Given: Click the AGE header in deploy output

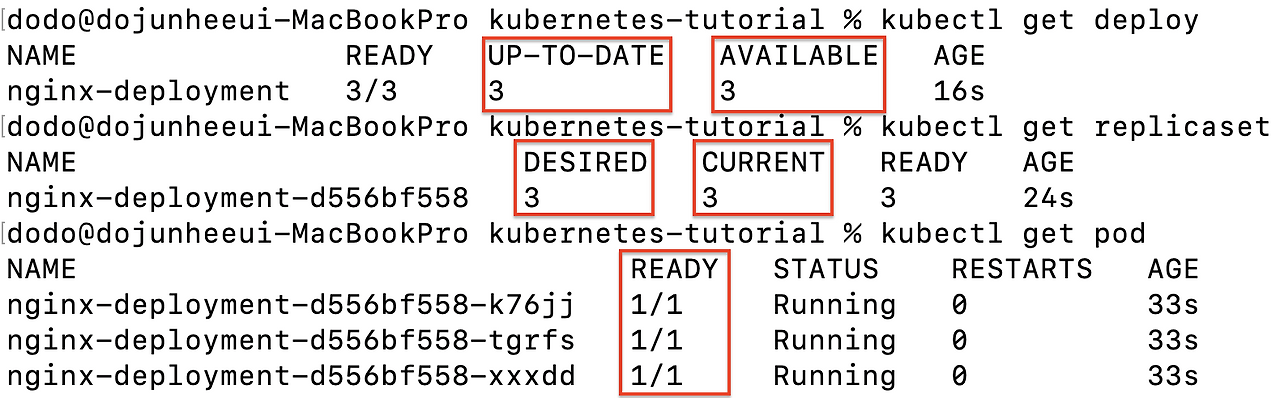Looking at the screenshot, I should [960, 55].
